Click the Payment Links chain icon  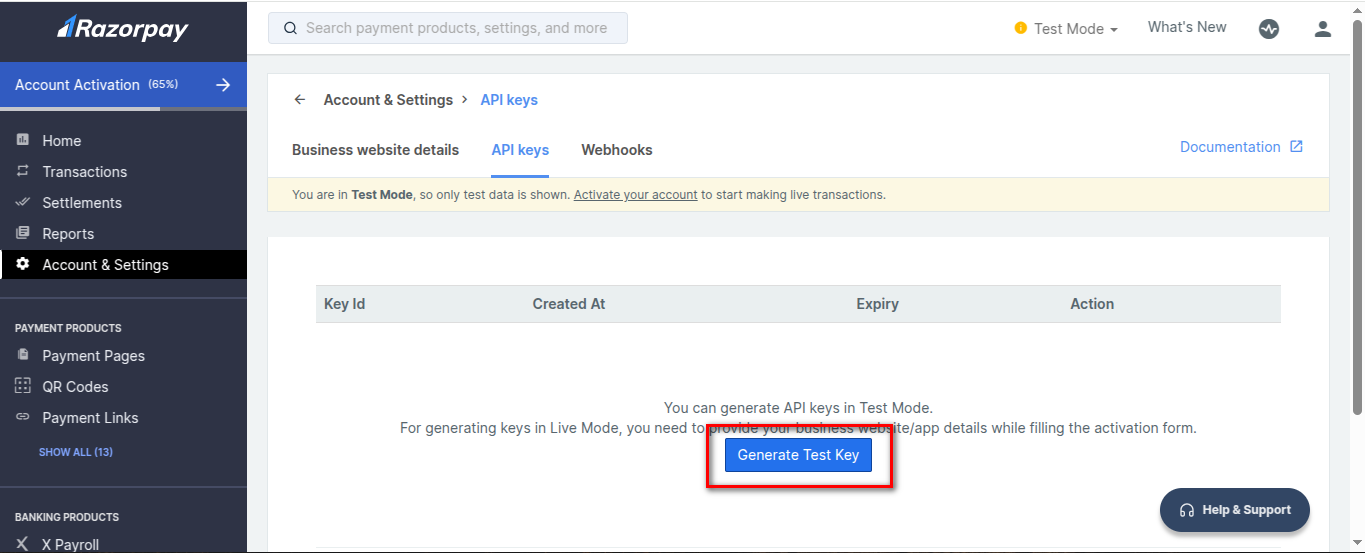pyautogui.click(x=23, y=417)
